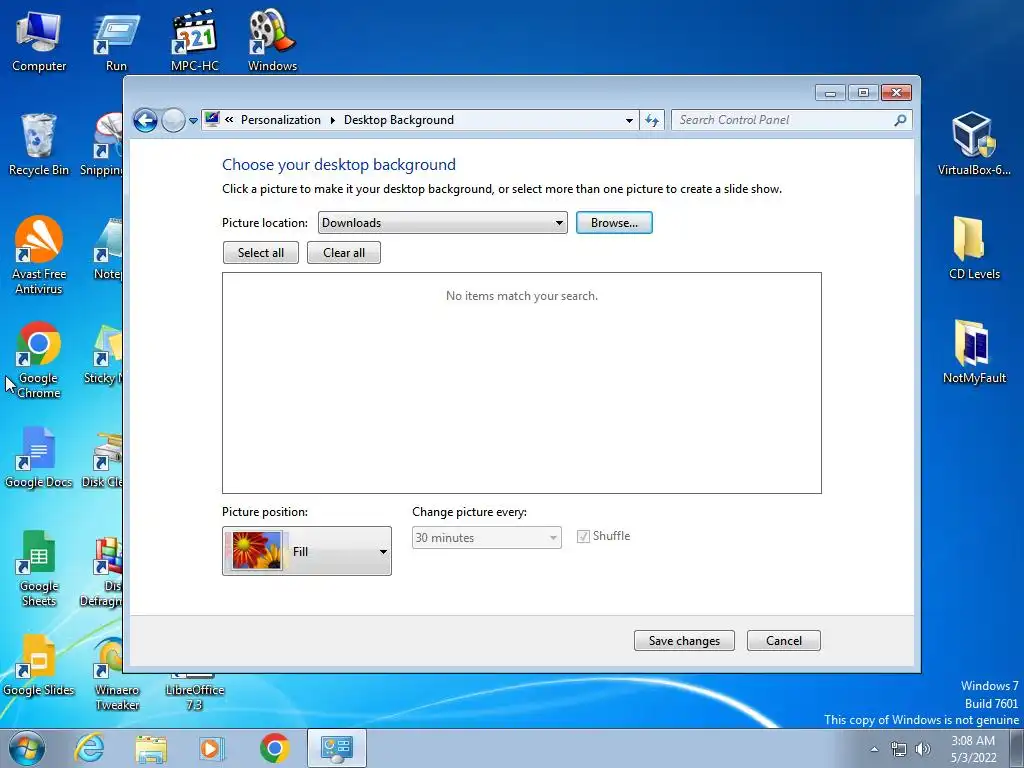The width and height of the screenshot is (1024, 768).
Task: Launch Chrome from the taskbar
Action: point(274,748)
